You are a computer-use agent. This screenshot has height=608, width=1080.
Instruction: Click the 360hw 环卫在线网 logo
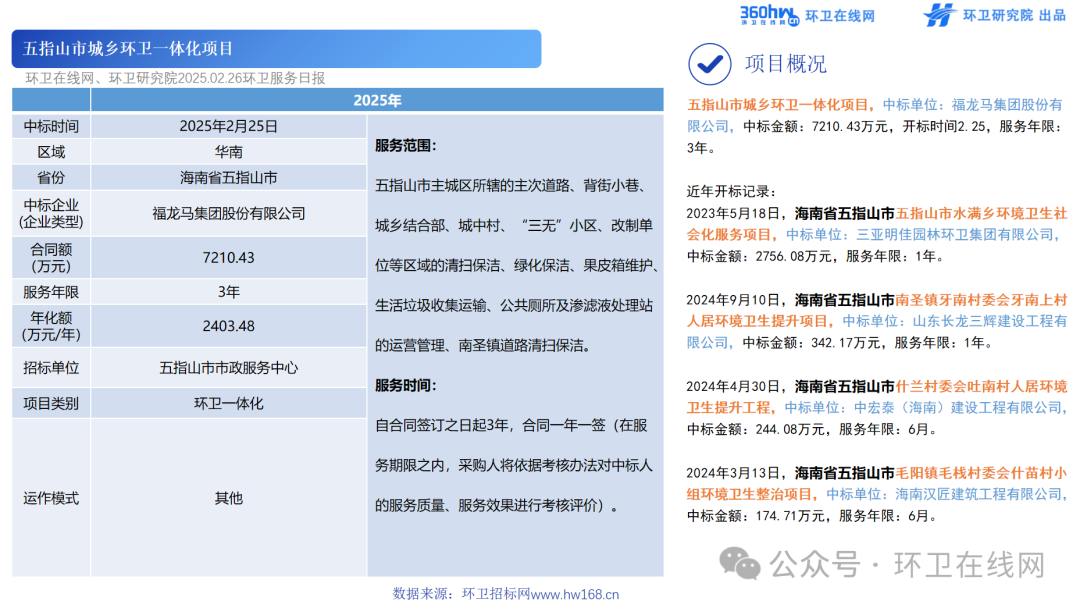coord(807,15)
